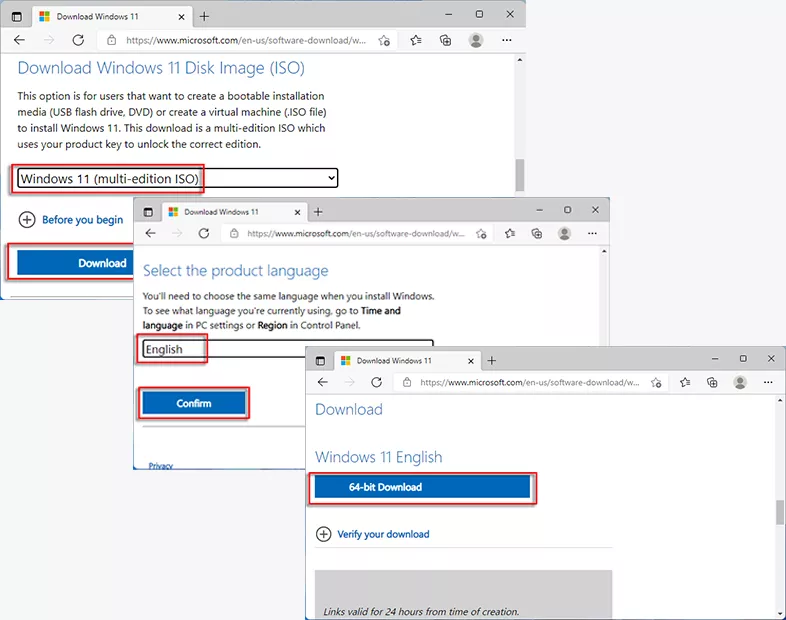
Task: Open Settings and more menu in middle window
Action: (593, 234)
